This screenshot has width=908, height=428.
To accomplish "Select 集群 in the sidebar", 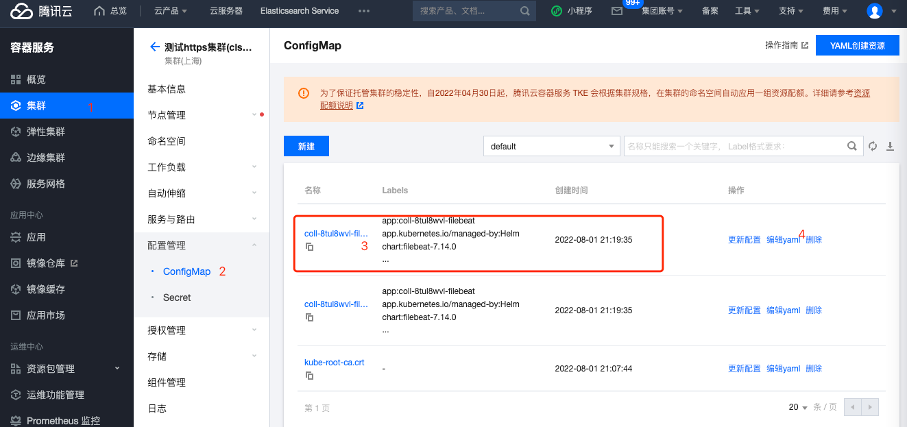I will tap(67, 105).
